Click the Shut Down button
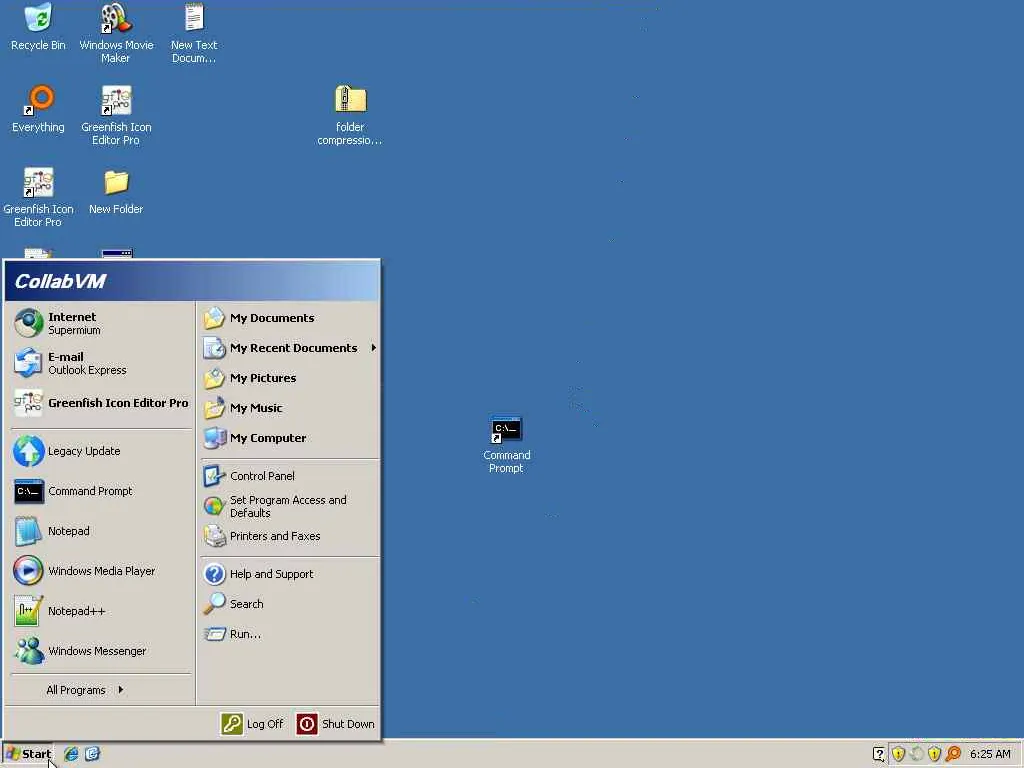The width and height of the screenshot is (1024, 768). pyautogui.click(x=336, y=724)
